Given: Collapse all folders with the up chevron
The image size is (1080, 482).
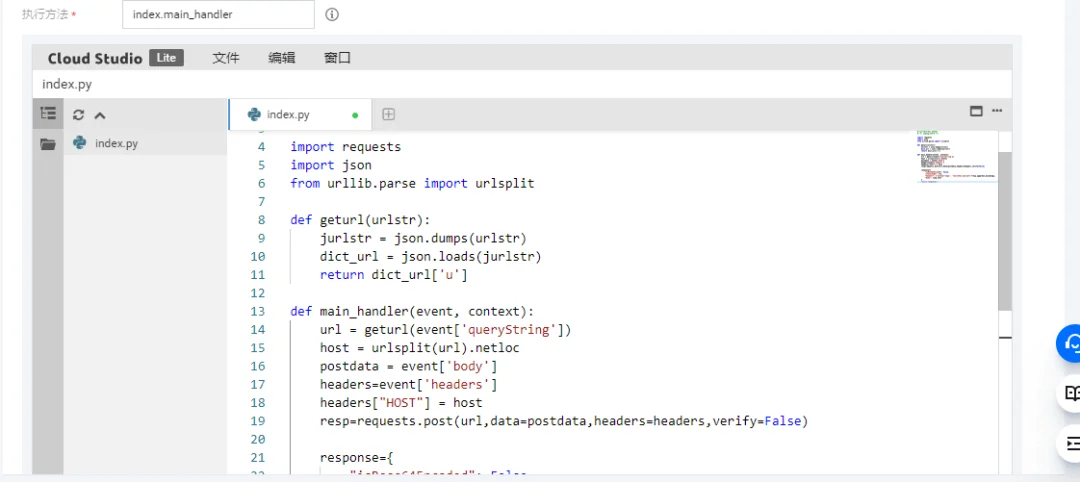Looking at the screenshot, I should point(100,115).
